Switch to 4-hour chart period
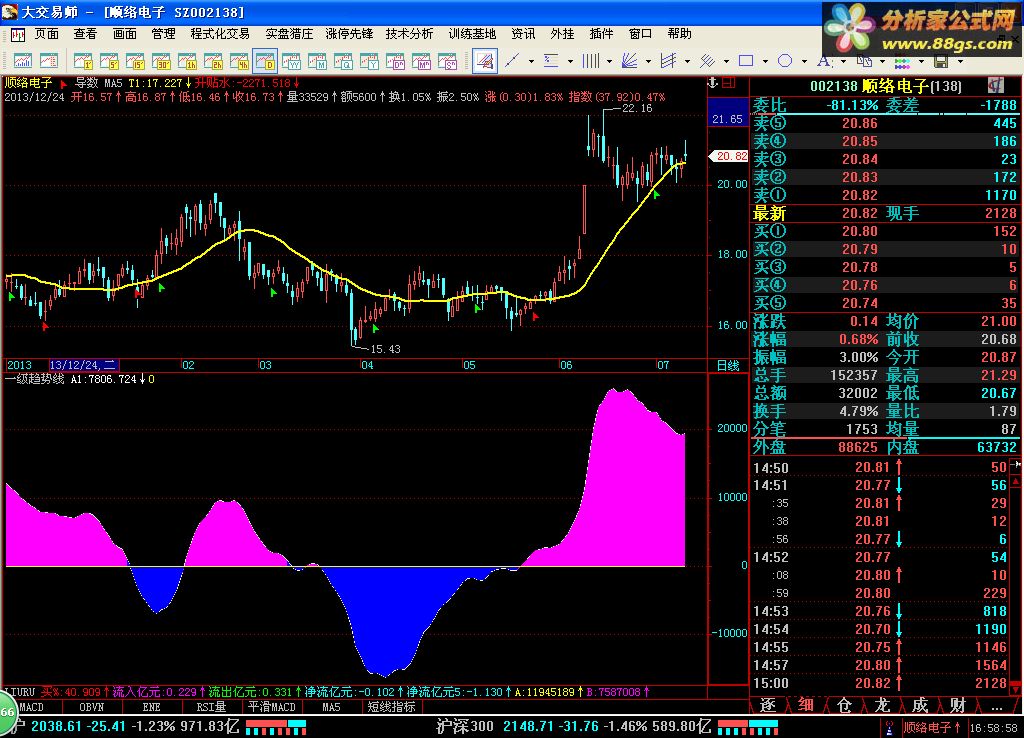 [x=240, y=61]
